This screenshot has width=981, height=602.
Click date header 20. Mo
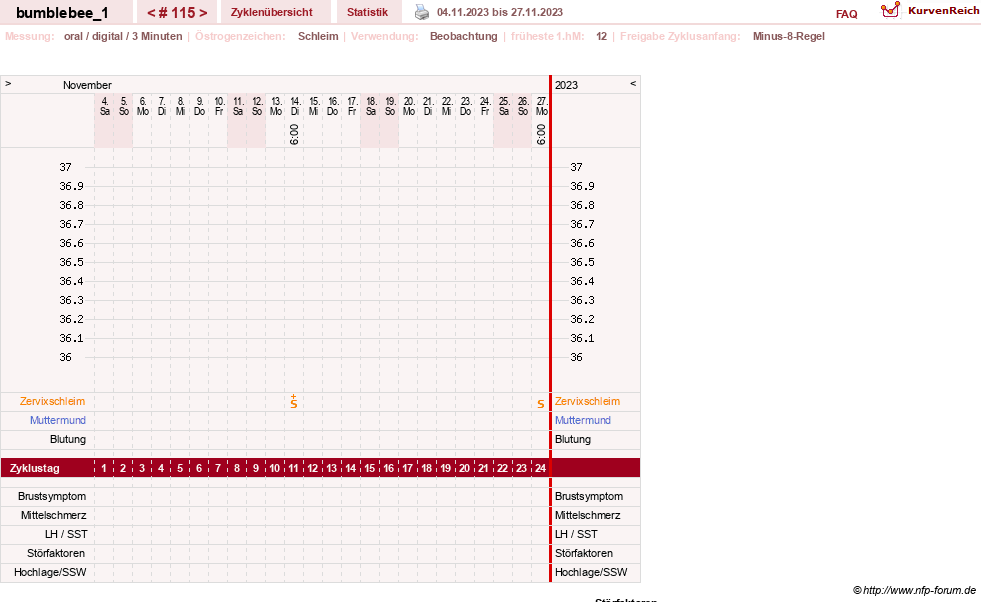(409, 106)
